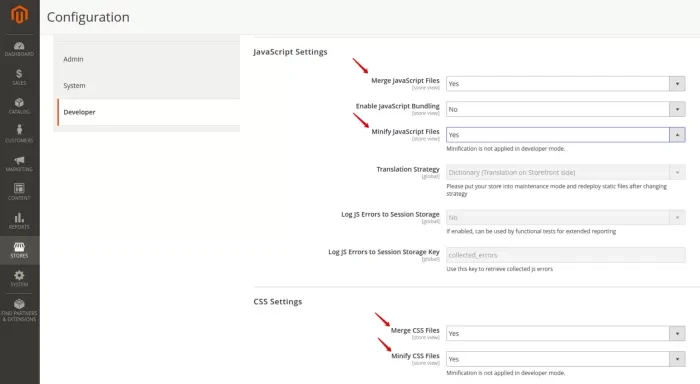Click the Magento logo icon
Image resolution: width=700 pixels, height=384 pixels.
pos(19,14)
